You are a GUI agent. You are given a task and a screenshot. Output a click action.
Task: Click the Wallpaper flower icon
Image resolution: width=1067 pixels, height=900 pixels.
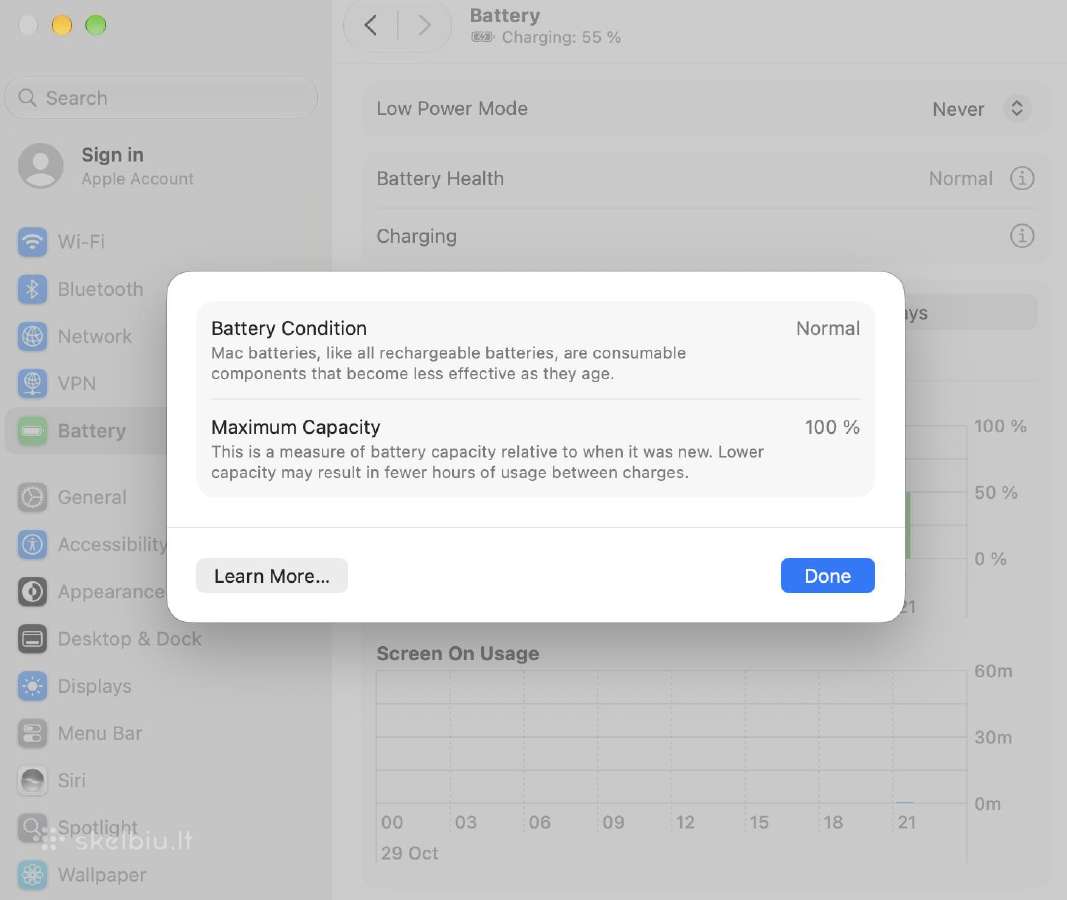[32, 875]
